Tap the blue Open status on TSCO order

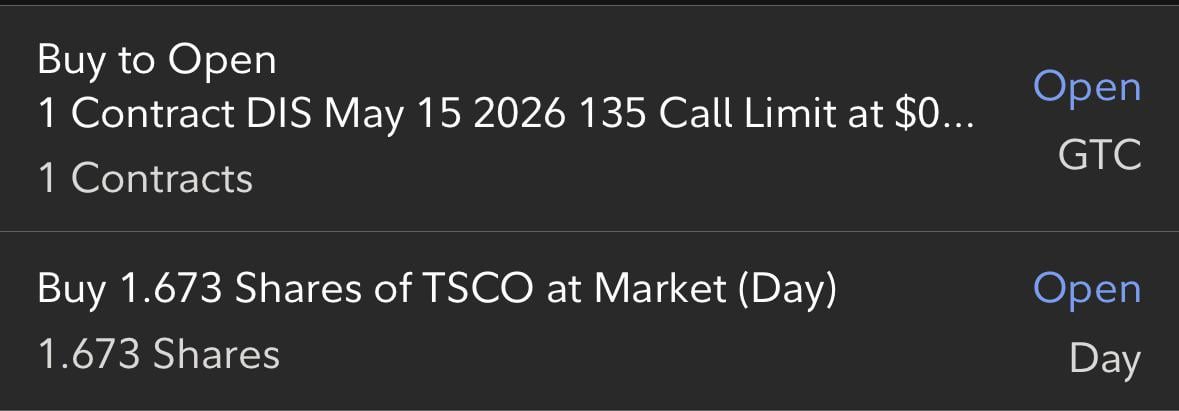pos(1087,289)
